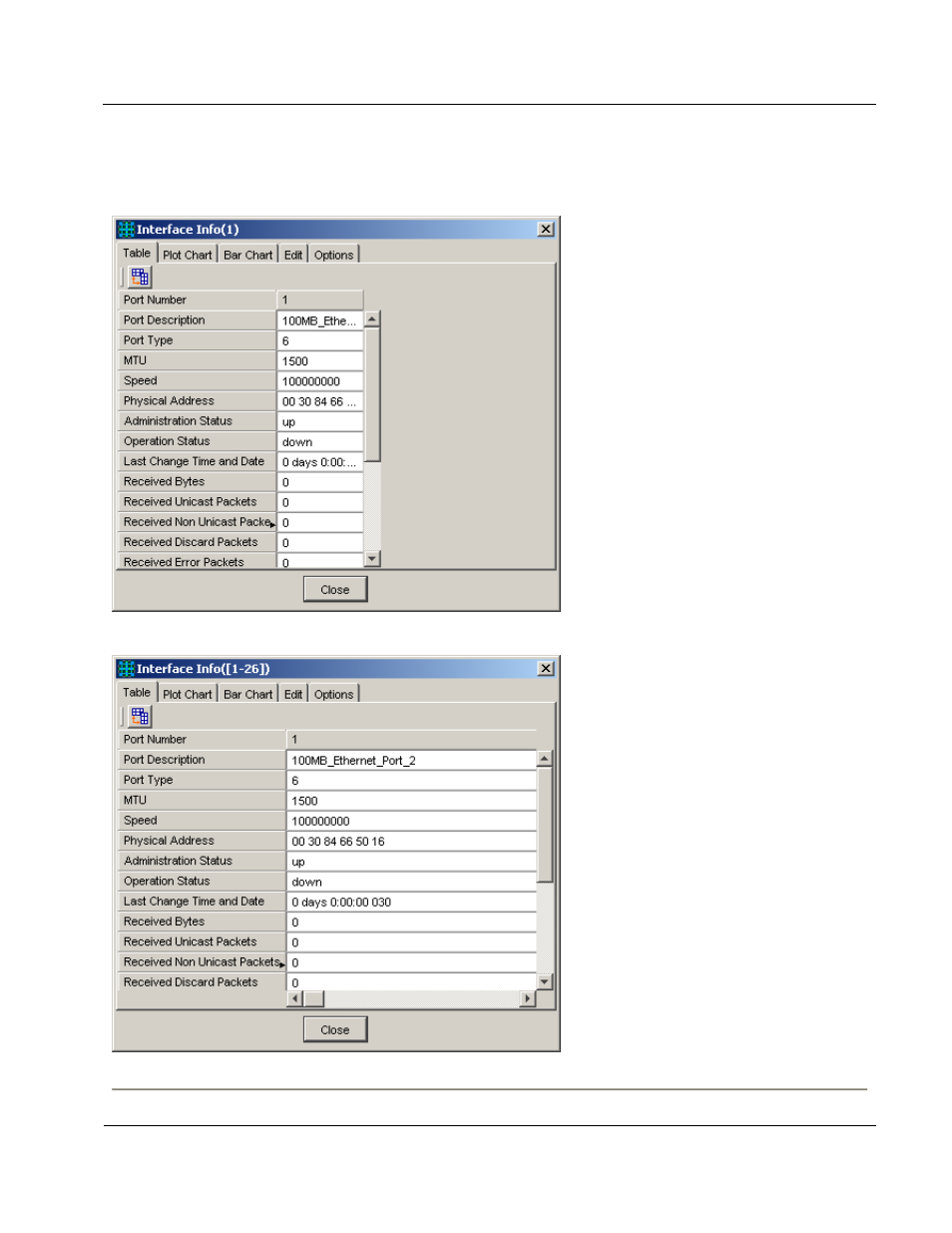Viewport: 952px width, 1233px height.
Task: Click the 100MB_Ethe... description cell
Action: point(319,320)
